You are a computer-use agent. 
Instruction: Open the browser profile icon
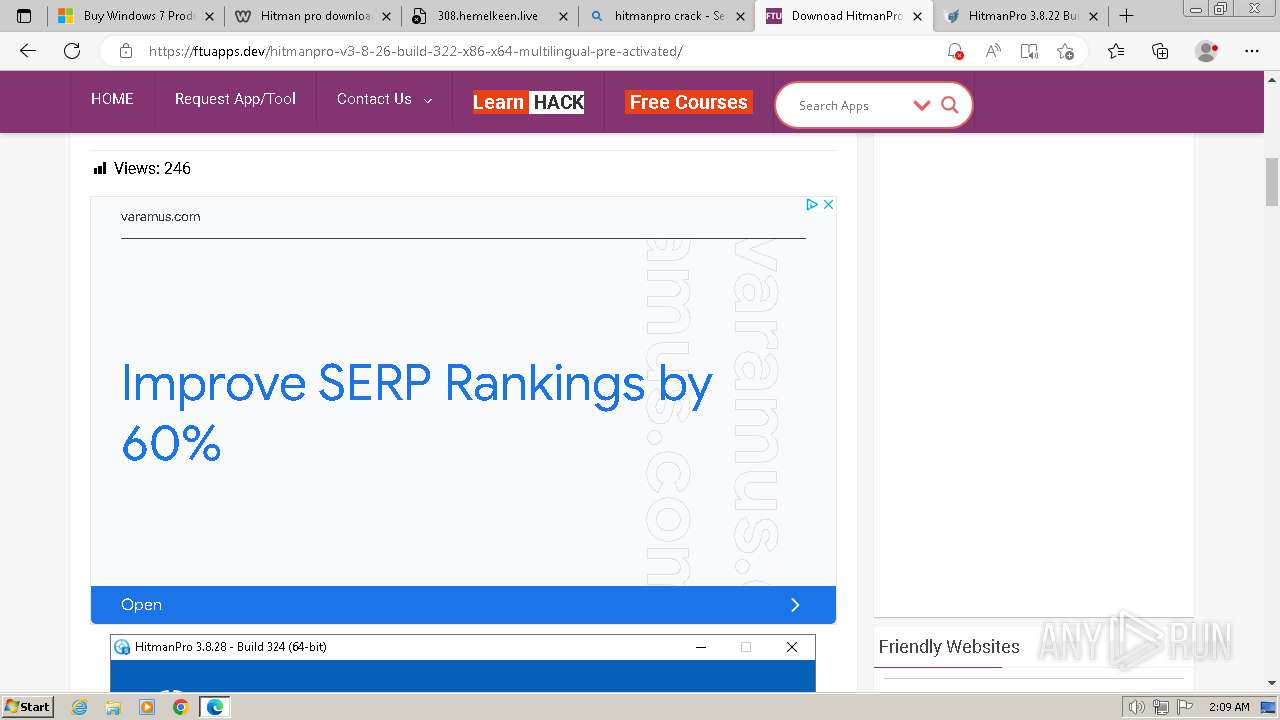[x=1206, y=51]
